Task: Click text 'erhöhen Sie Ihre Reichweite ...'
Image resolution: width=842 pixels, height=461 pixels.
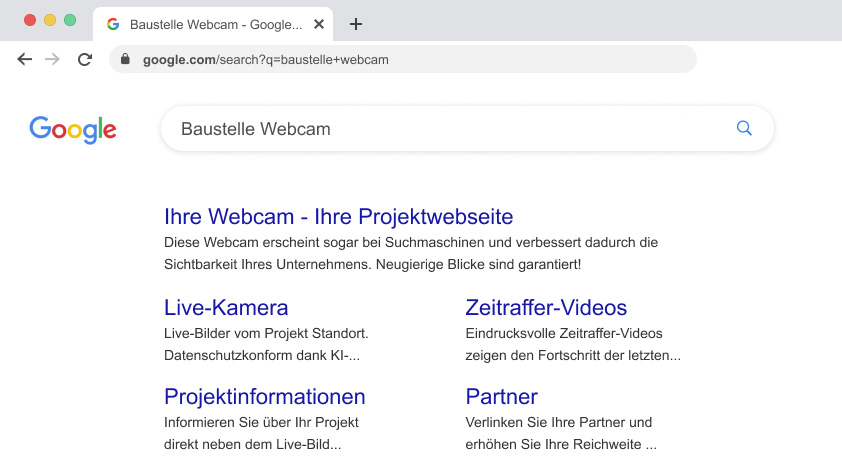Action: 561,444
